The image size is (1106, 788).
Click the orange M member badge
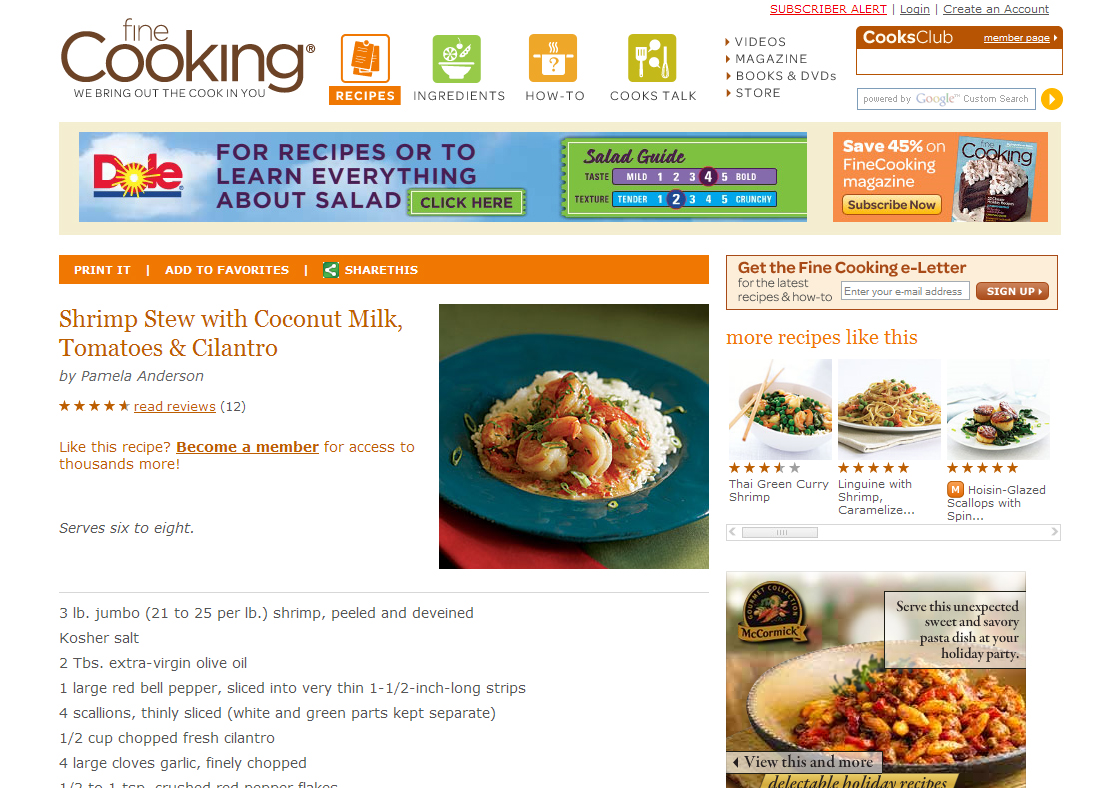[955, 489]
